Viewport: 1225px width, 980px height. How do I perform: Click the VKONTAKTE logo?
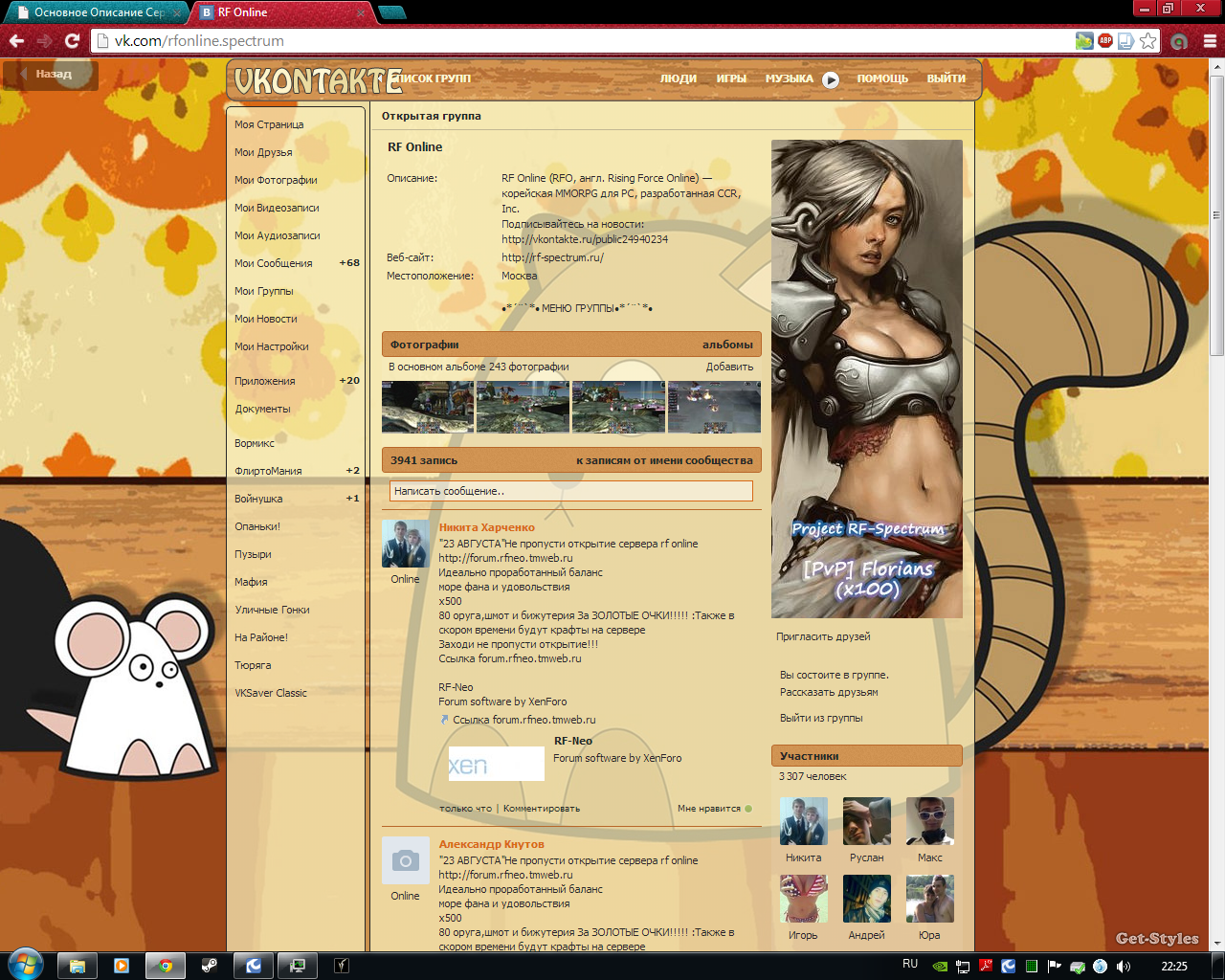[x=318, y=81]
